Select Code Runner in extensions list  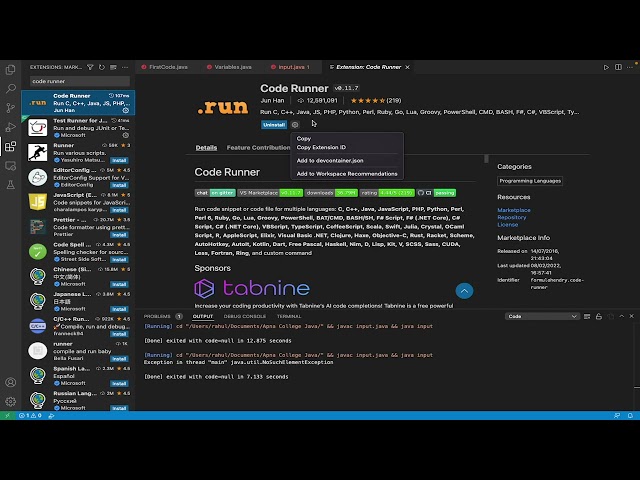tap(78, 102)
